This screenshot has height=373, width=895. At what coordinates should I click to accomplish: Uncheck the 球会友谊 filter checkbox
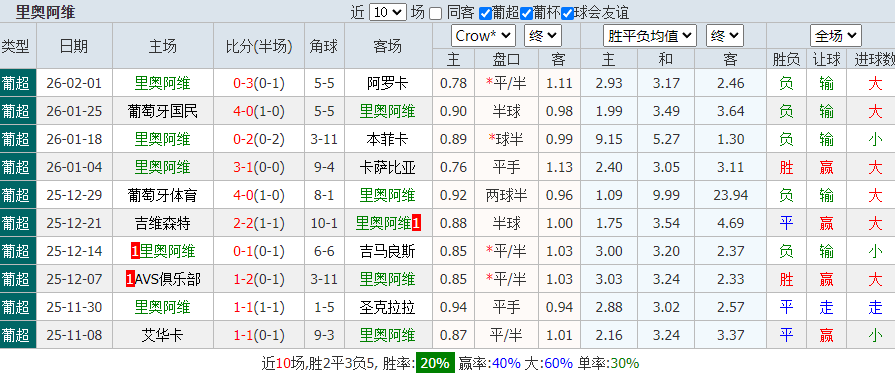coord(567,13)
